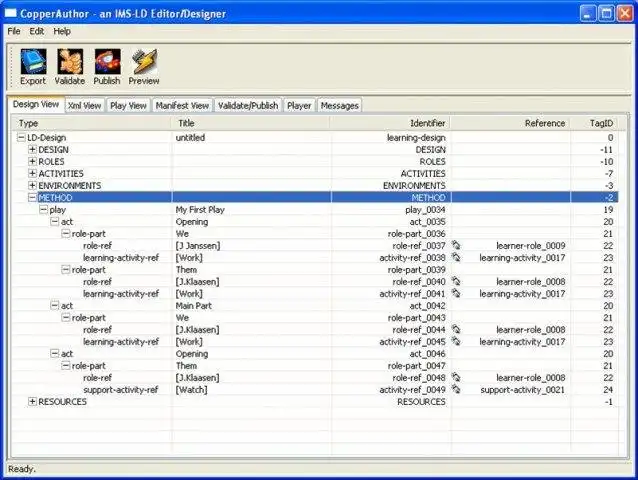Close the CopperAuthor window
638x480 pixels.
pos(625,13)
